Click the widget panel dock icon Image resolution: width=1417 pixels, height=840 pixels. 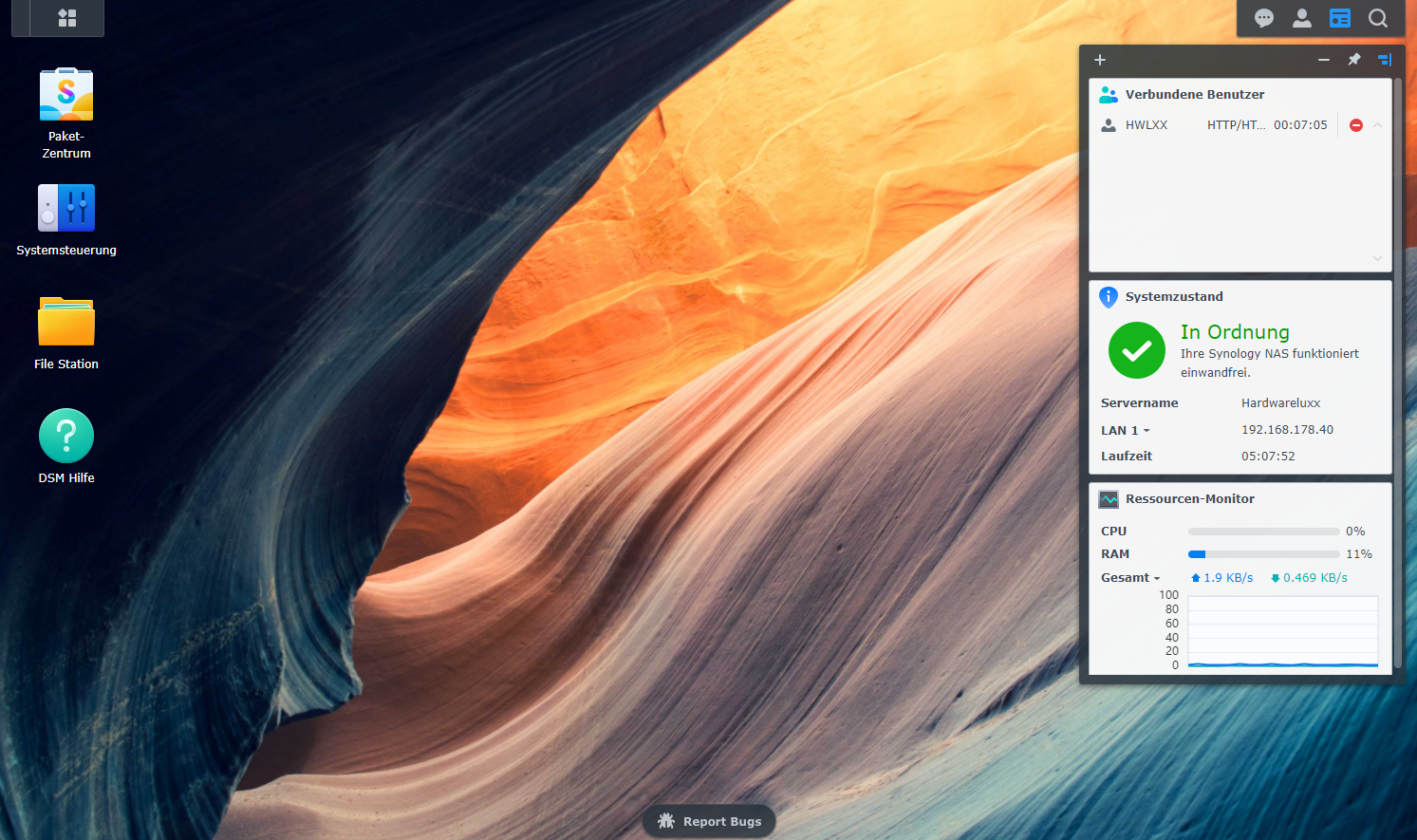pos(1385,60)
